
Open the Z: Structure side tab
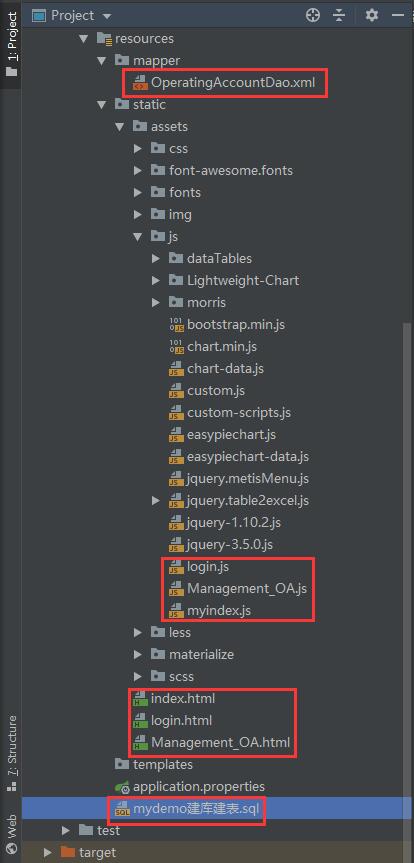(x=11, y=753)
